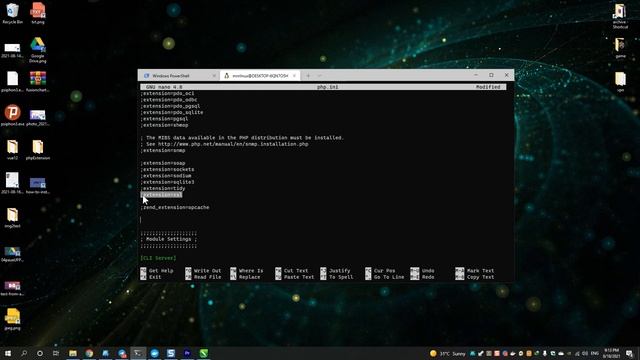640x360 pixels.
Task: Open the vue12 folder on desktop
Action: (12, 149)
